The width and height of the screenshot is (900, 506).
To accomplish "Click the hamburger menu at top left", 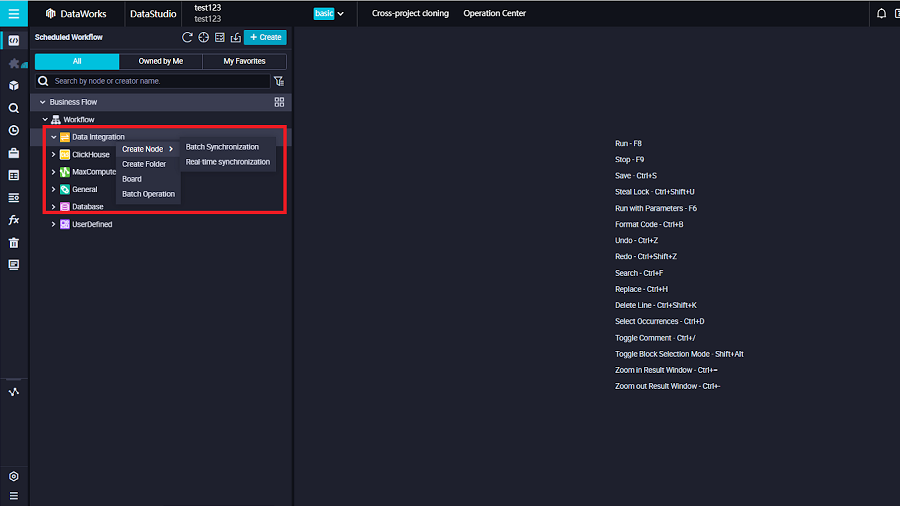I will pyautogui.click(x=14, y=14).
